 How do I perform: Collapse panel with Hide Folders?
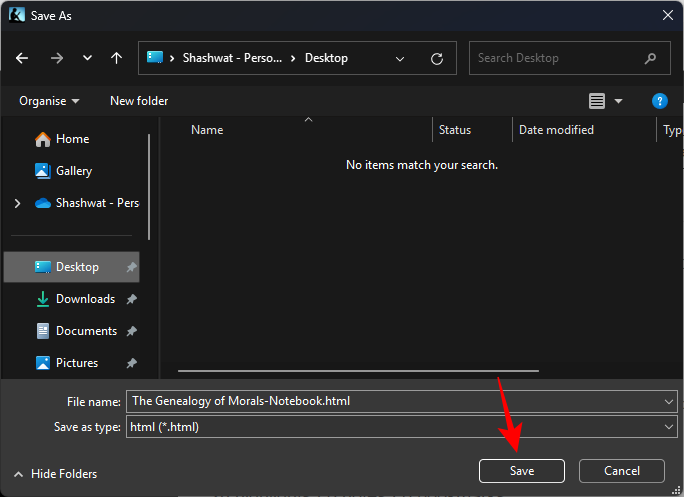[x=56, y=474]
